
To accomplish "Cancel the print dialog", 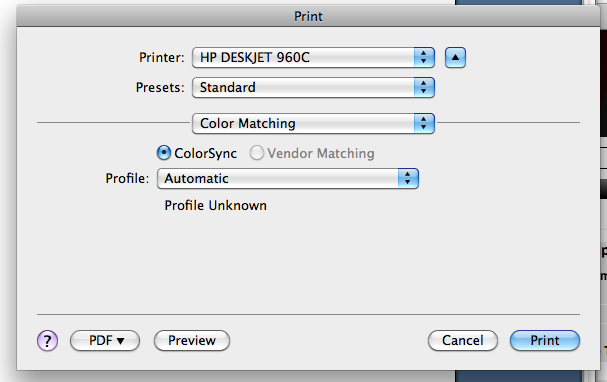I will pyautogui.click(x=463, y=341).
